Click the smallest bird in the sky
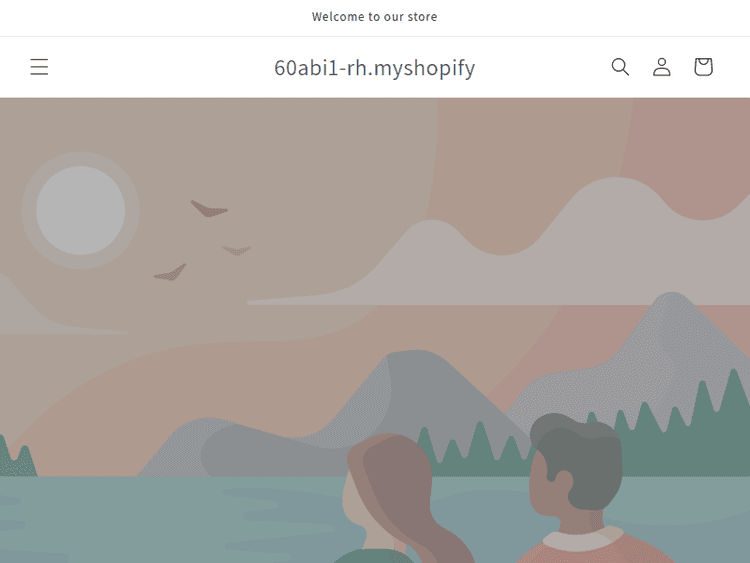 (236, 250)
